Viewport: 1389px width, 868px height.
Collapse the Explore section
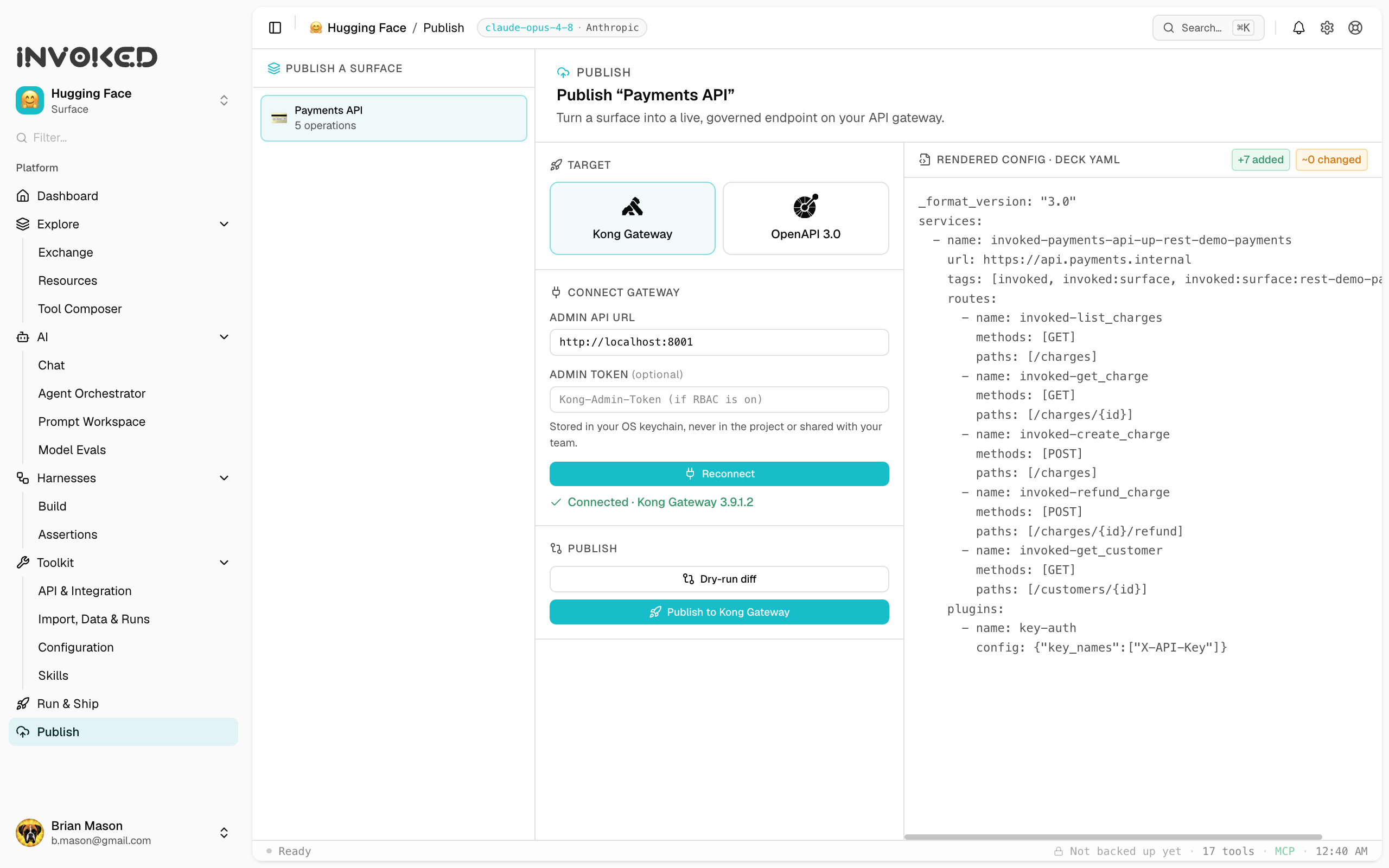click(224, 224)
